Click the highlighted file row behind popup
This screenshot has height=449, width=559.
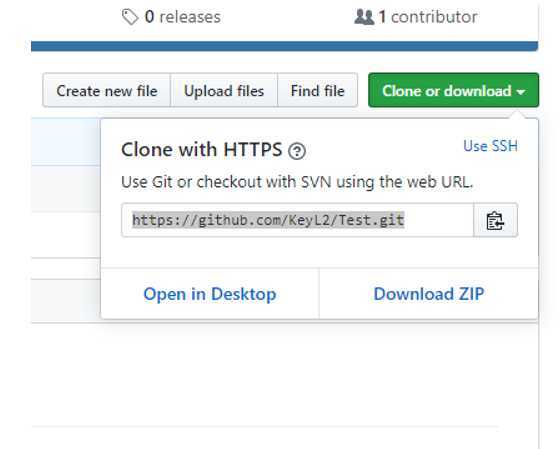66,142
